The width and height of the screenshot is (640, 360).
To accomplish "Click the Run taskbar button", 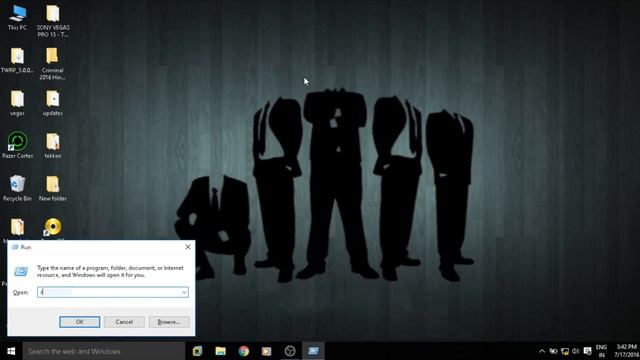I will [x=313, y=351].
